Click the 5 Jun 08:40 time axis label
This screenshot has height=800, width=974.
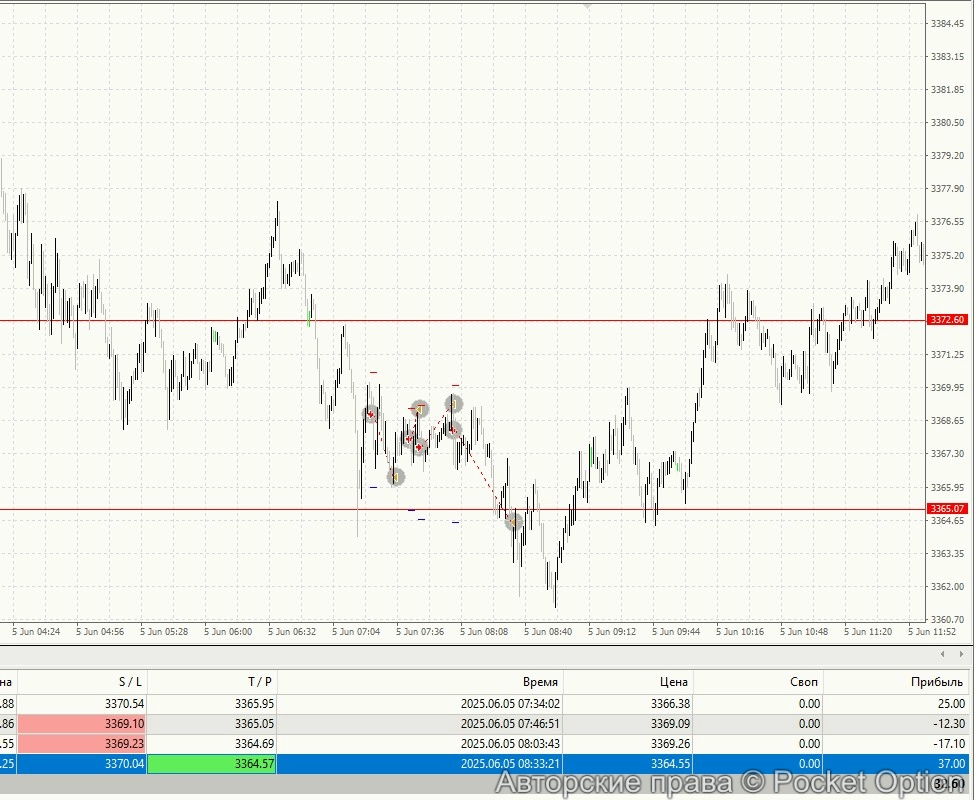[x=548, y=631]
